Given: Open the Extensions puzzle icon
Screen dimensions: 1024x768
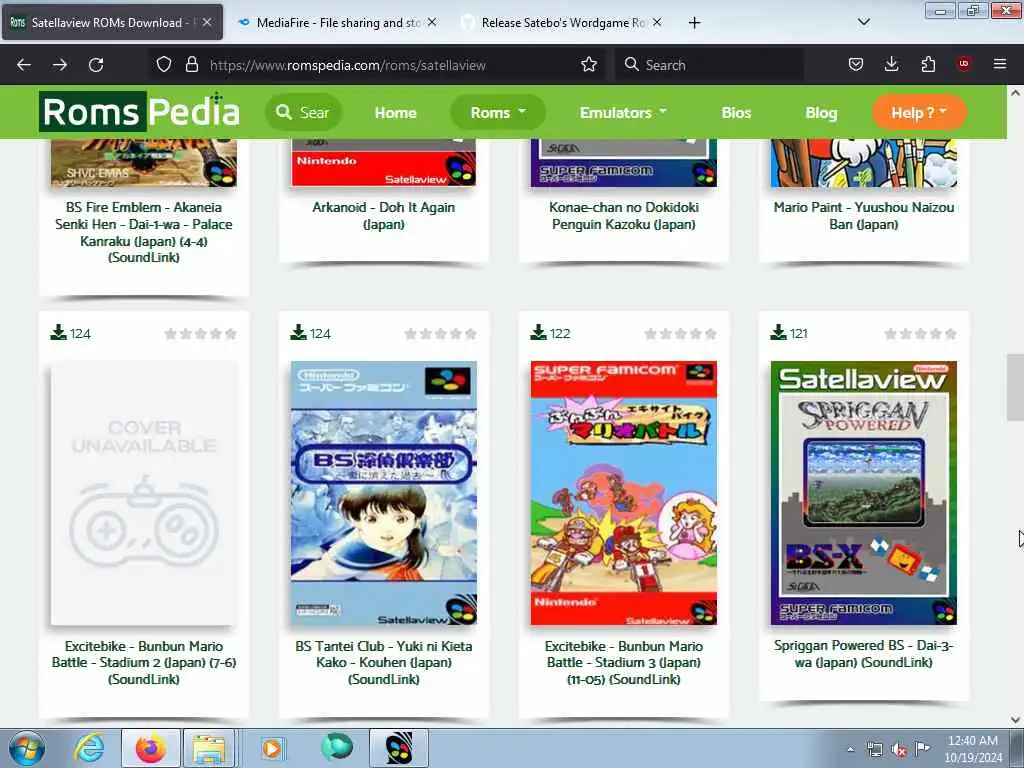Looking at the screenshot, I should (928, 65).
